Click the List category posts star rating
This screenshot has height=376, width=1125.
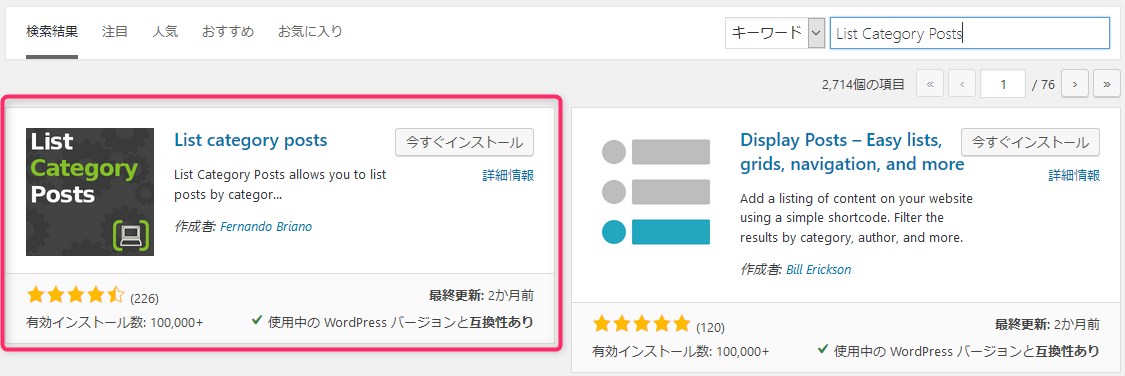[x=75, y=295]
